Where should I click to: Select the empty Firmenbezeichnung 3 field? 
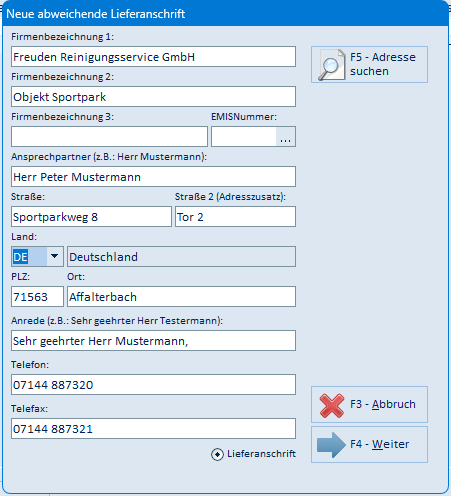(x=109, y=137)
